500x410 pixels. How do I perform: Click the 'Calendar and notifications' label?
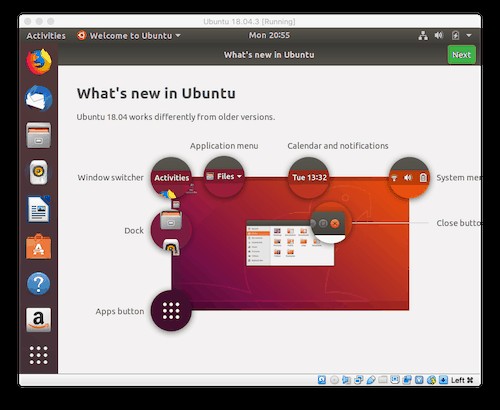pyautogui.click(x=338, y=146)
